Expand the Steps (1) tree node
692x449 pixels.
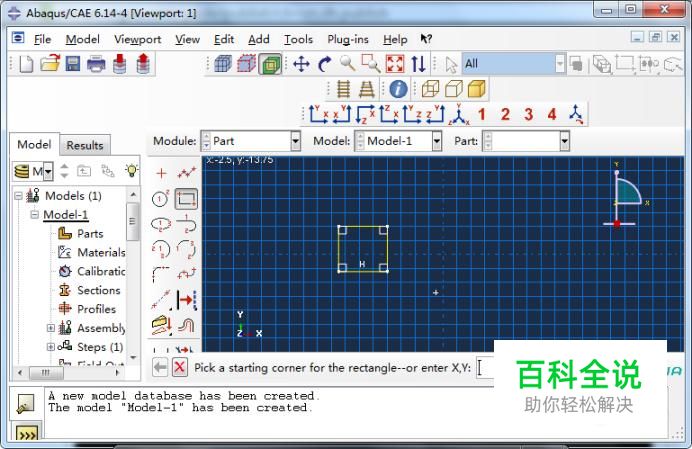[51, 347]
